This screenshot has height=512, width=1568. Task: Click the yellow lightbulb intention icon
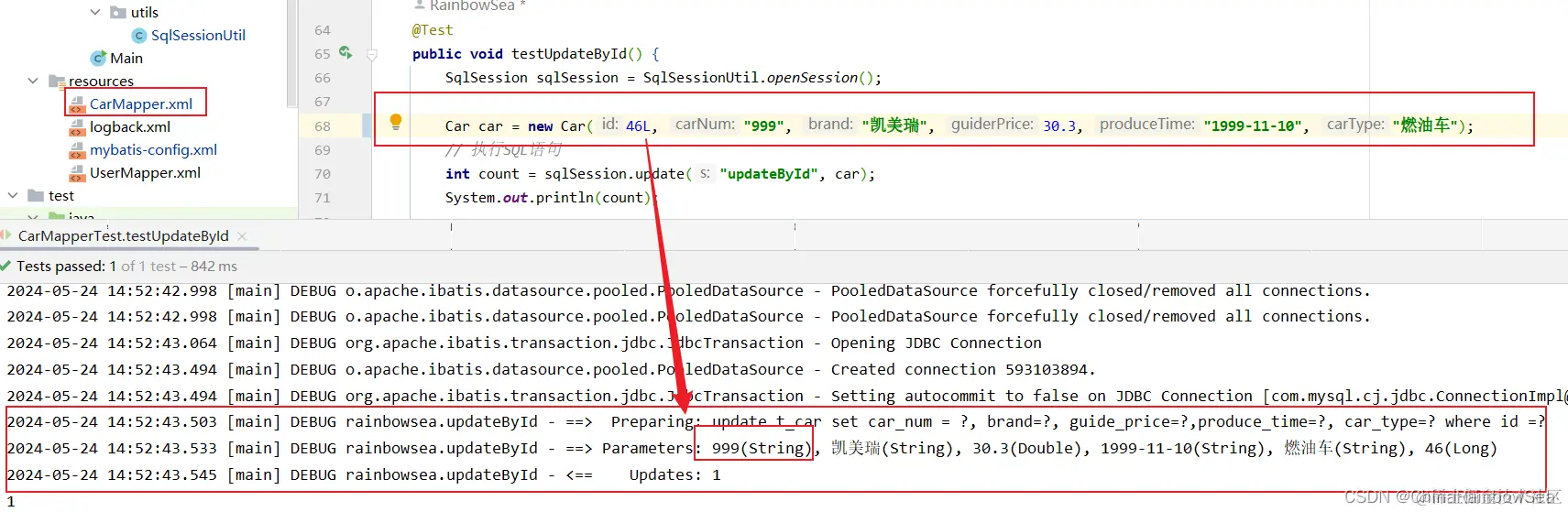click(396, 122)
